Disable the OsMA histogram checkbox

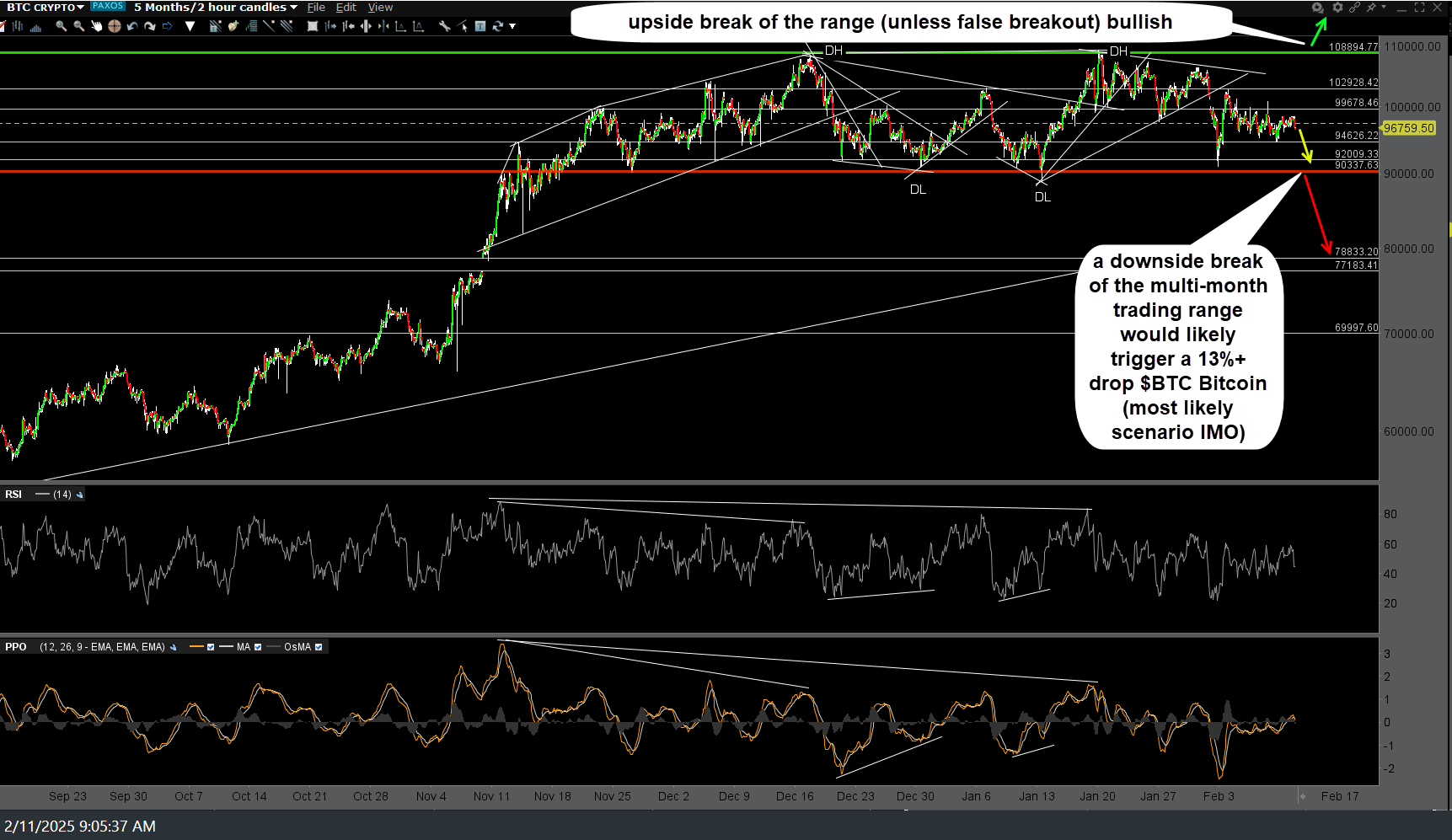pyautogui.click(x=319, y=647)
